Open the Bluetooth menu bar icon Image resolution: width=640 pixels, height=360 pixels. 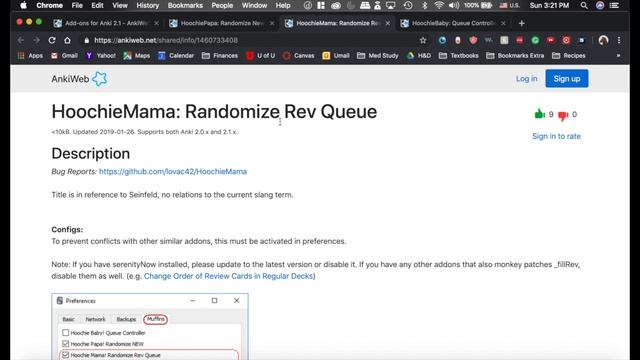click(x=424, y=5)
